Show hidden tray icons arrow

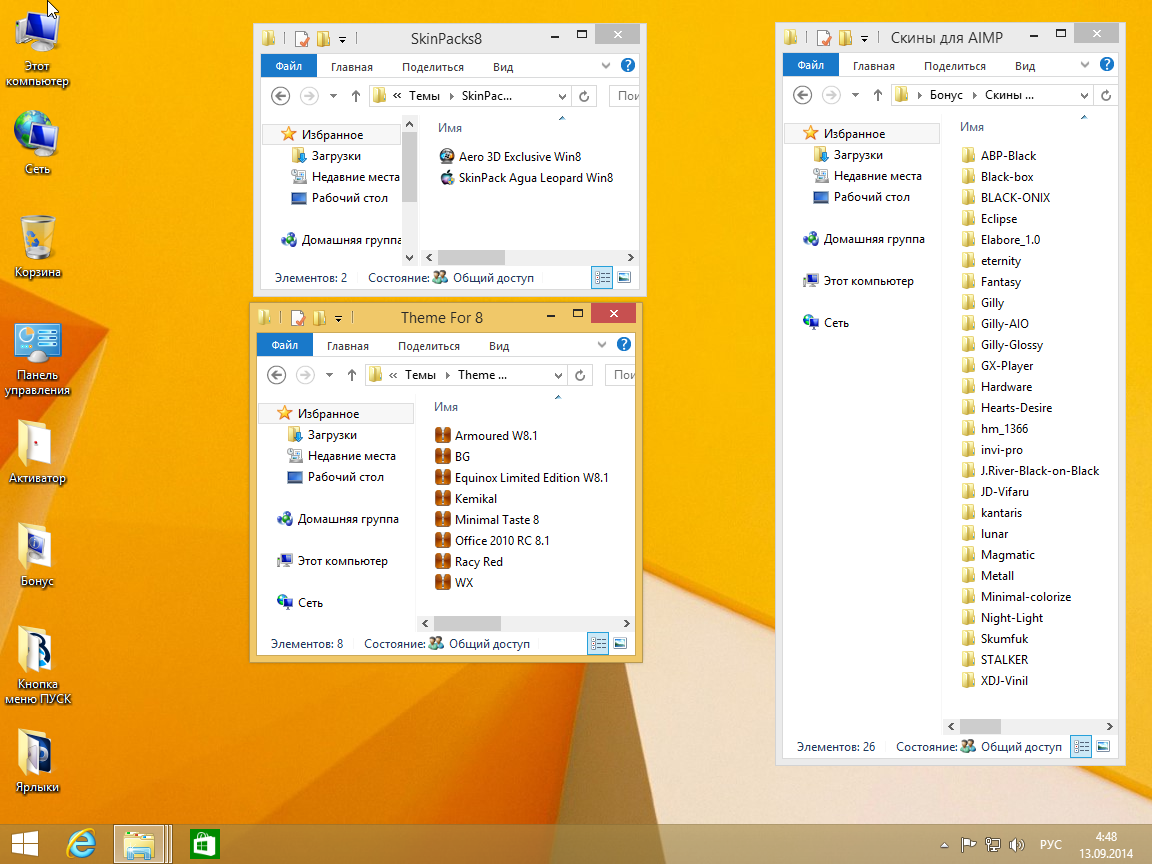(x=944, y=845)
